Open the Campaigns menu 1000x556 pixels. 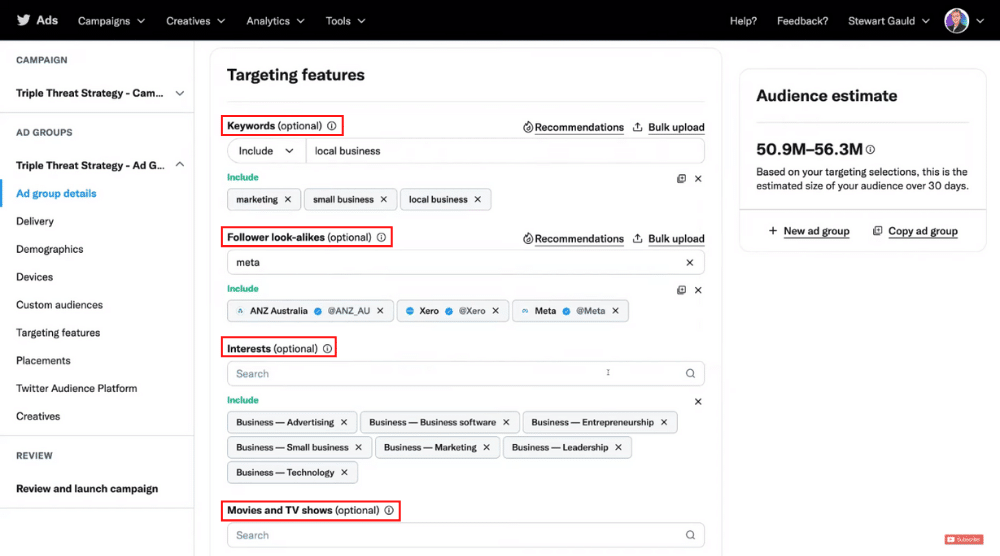pyautogui.click(x=112, y=21)
